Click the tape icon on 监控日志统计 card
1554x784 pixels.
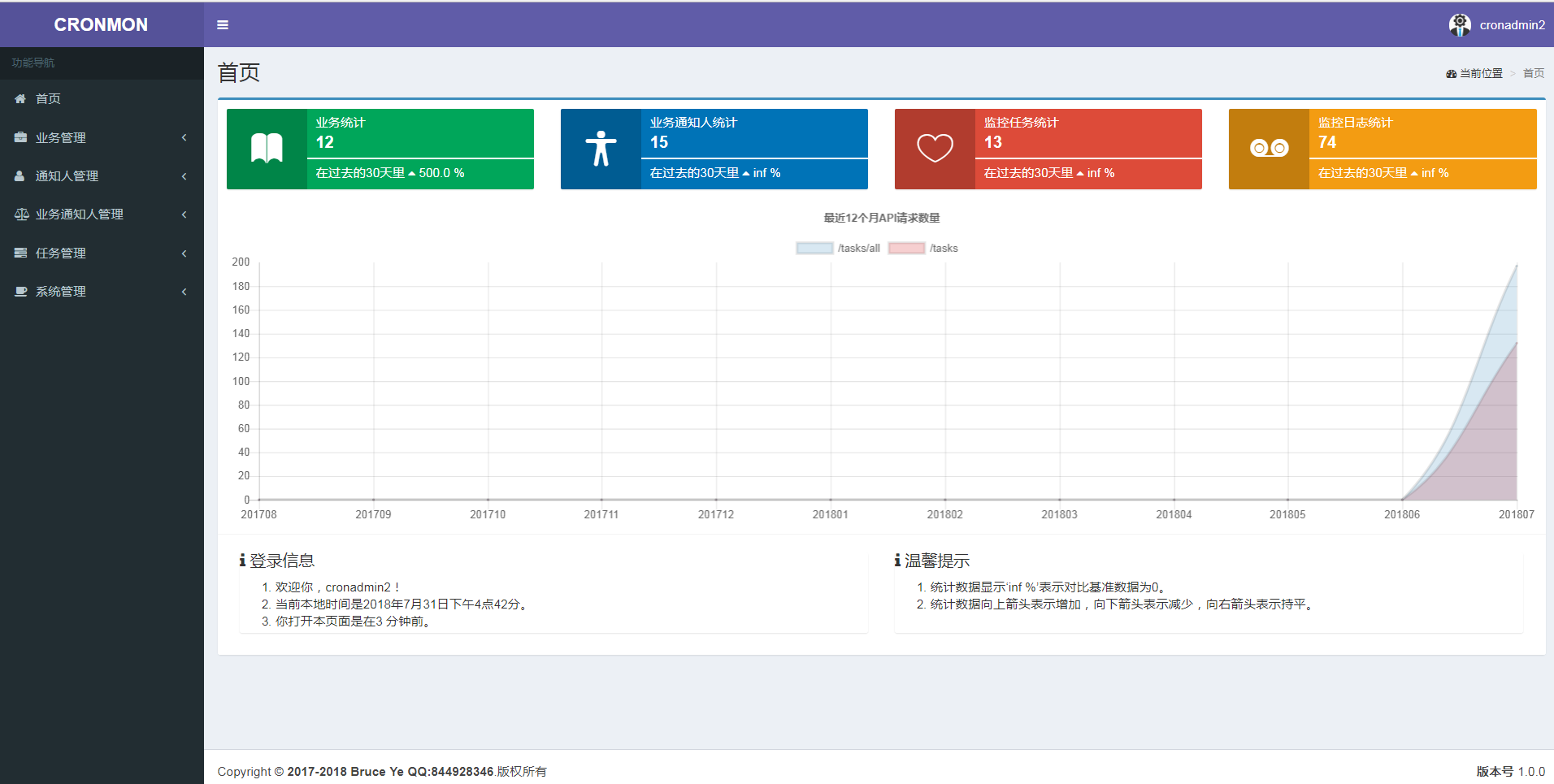click(x=1269, y=148)
